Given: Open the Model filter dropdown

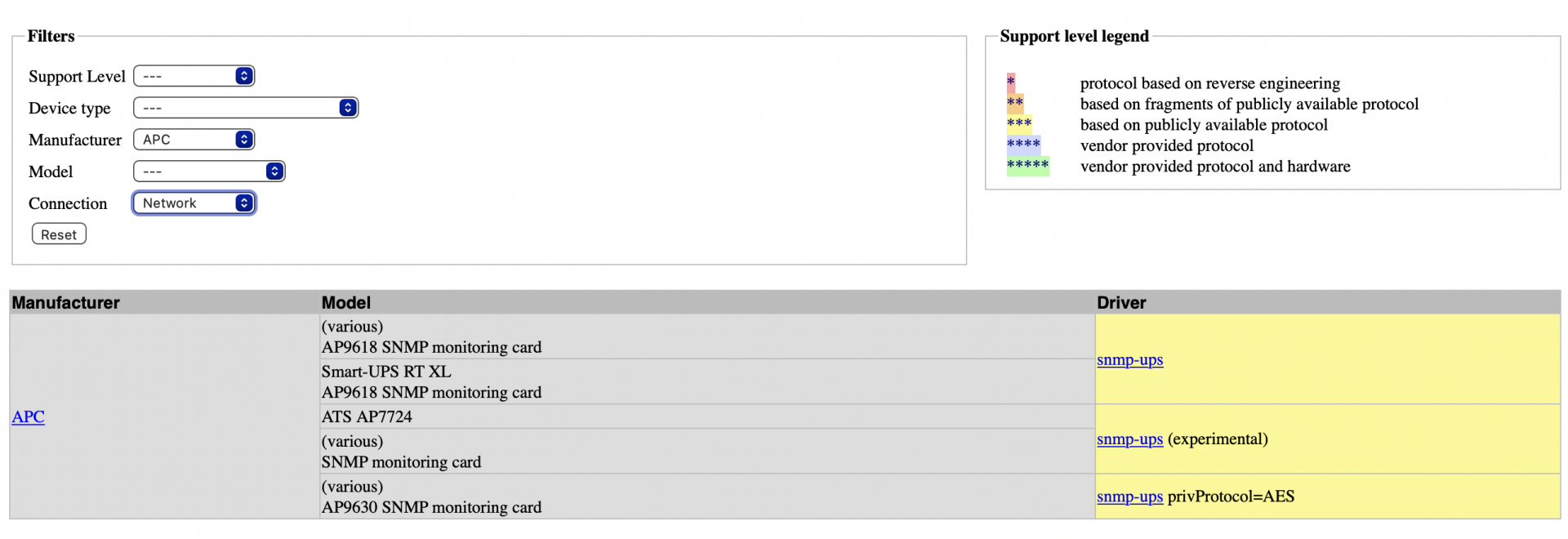Looking at the screenshot, I should point(209,171).
